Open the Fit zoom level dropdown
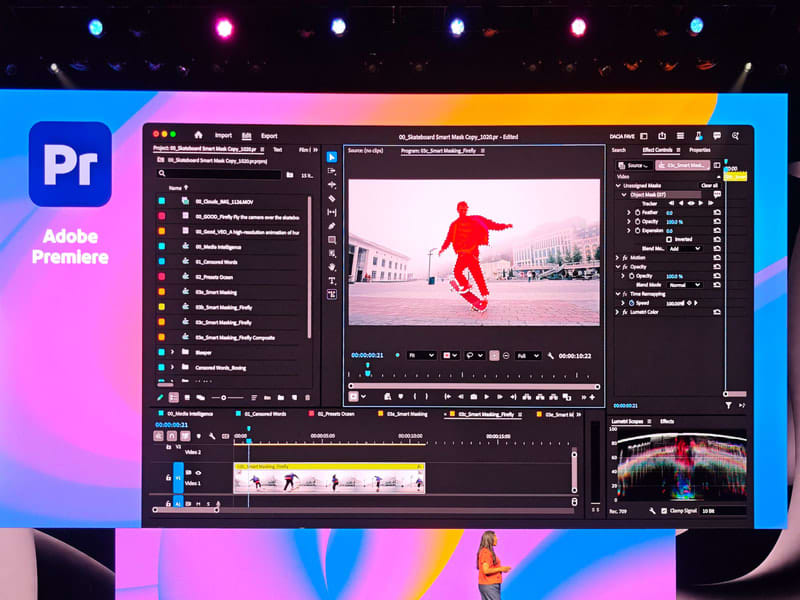 [421, 355]
